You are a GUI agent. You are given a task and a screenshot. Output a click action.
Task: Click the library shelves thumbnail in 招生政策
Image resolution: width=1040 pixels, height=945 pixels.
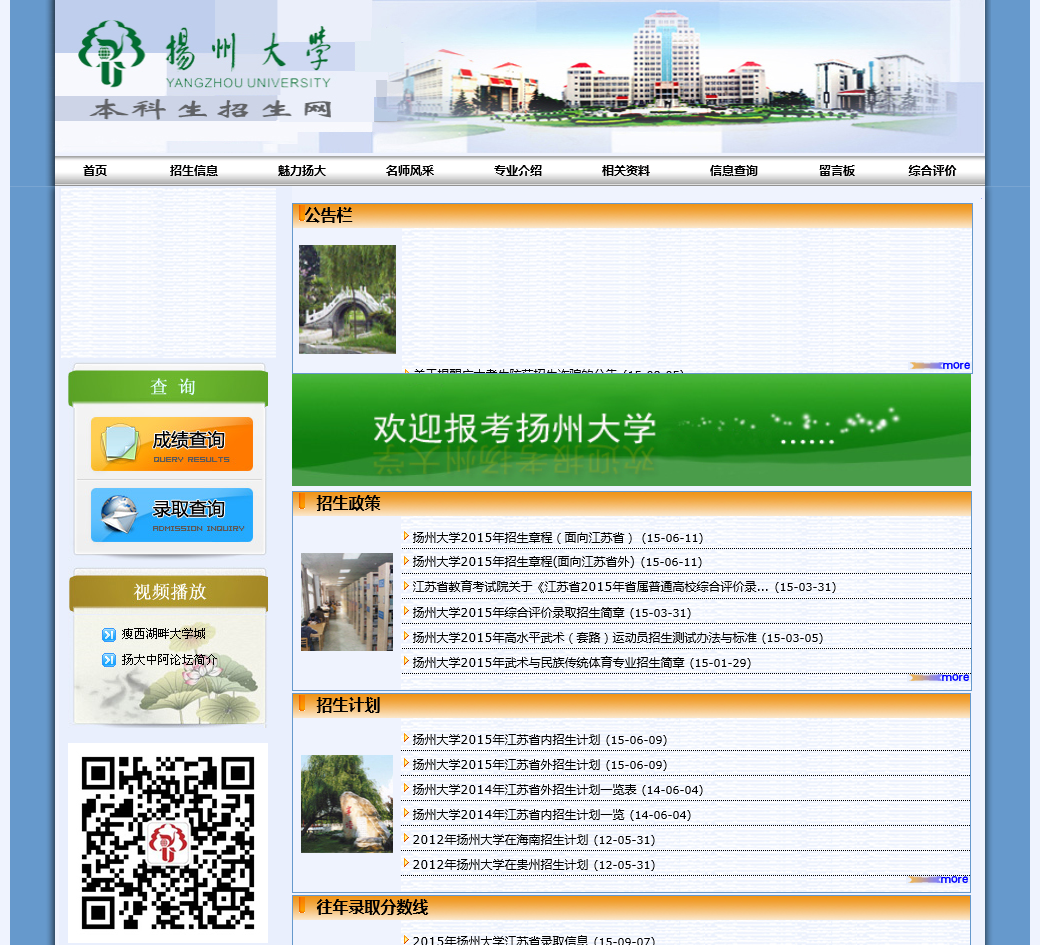click(x=347, y=602)
